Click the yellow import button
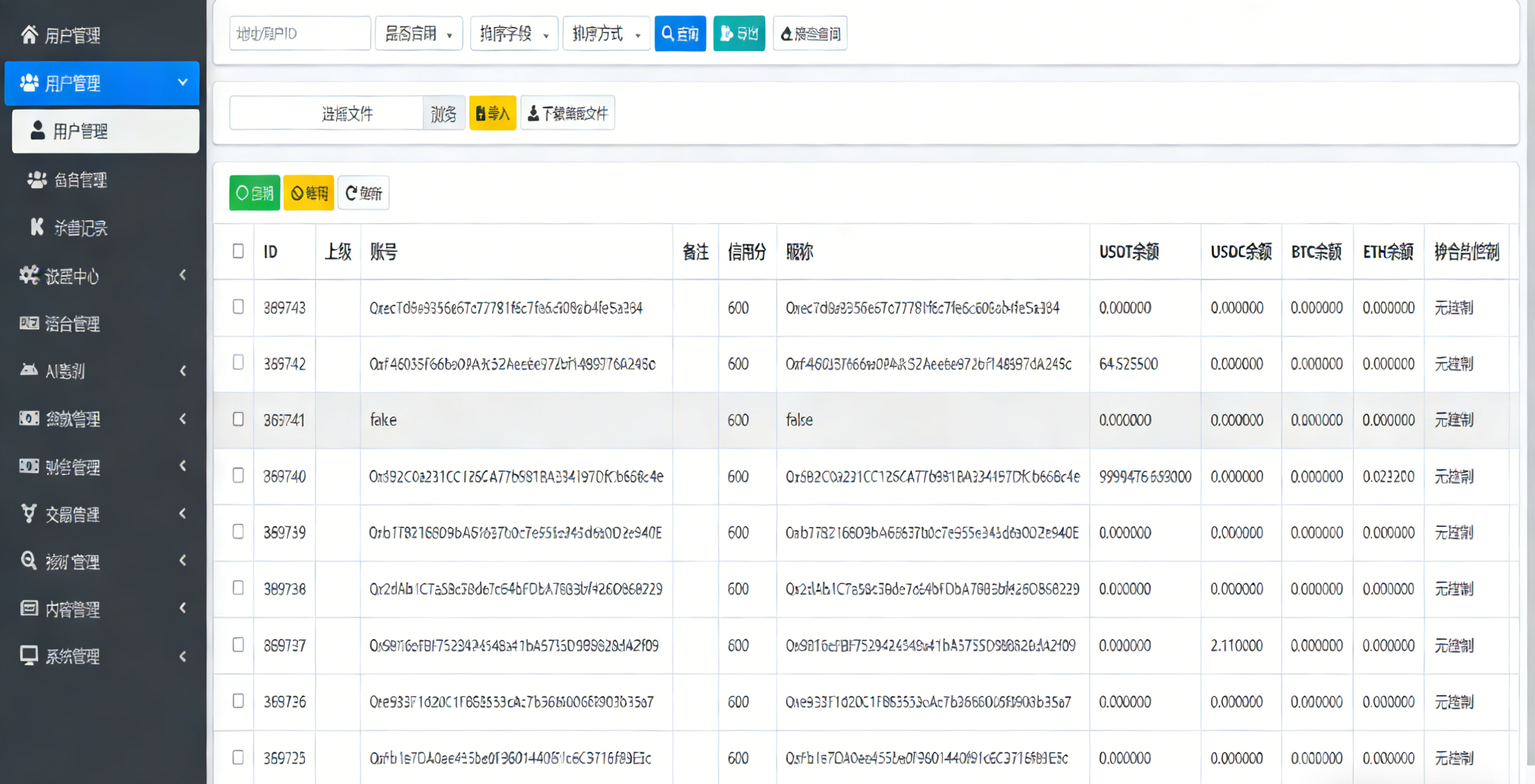This screenshot has width=1535, height=784. (492, 112)
